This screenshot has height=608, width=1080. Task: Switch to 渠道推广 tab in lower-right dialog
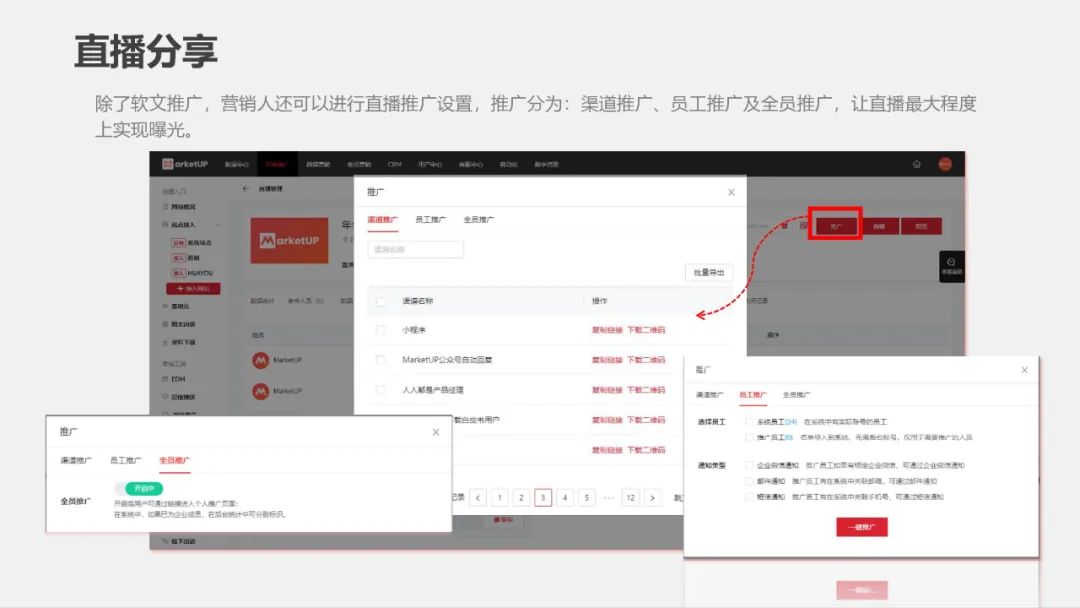point(709,395)
